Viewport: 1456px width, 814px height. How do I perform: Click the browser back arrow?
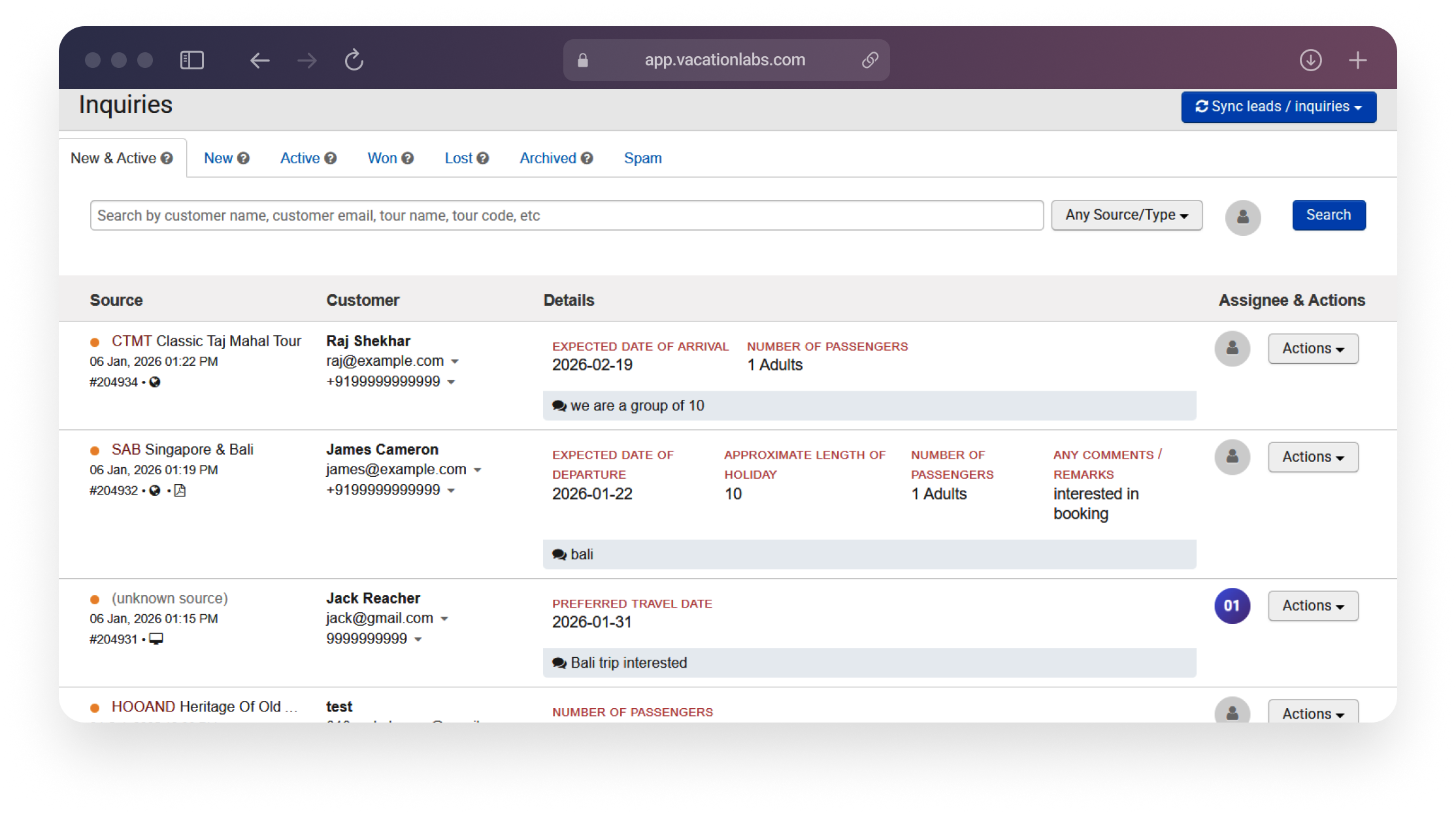(259, 60)
